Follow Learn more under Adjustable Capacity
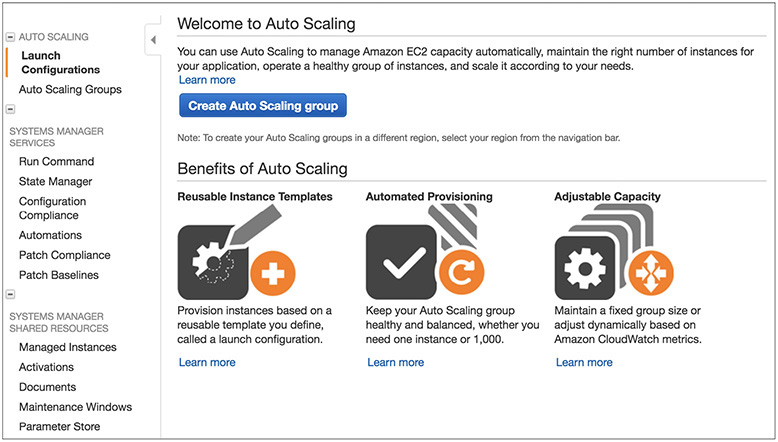Image resolution: width=778 pixels, height=442 pixels. (584, 362)
